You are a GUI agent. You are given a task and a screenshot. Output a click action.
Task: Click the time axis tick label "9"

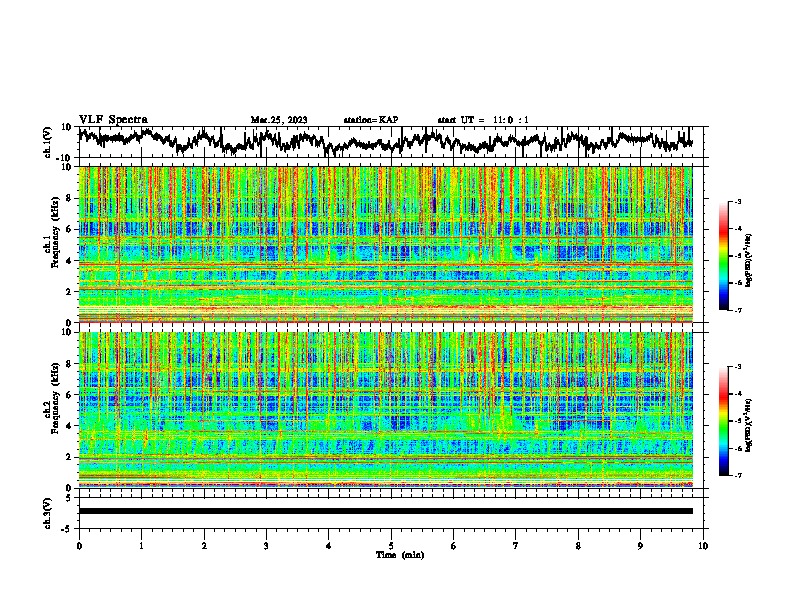[x=640, y=546]
